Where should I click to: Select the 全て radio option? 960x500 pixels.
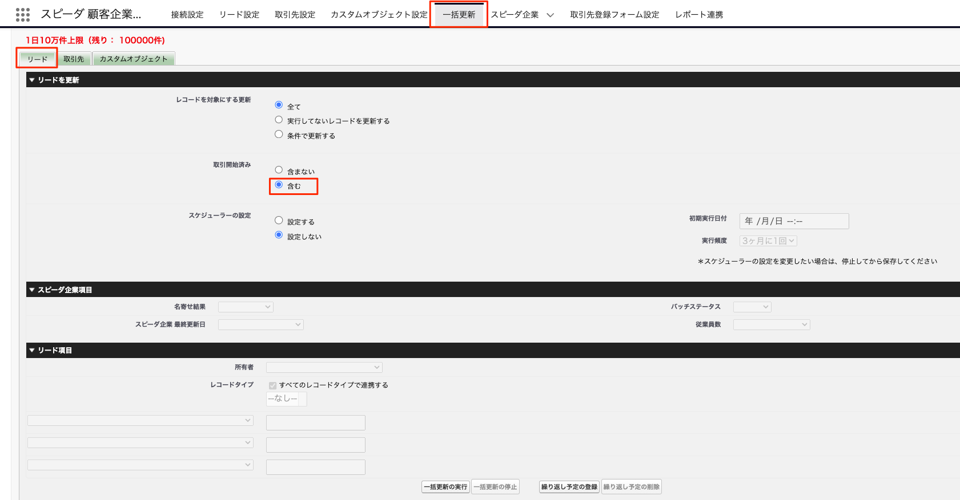279,105
